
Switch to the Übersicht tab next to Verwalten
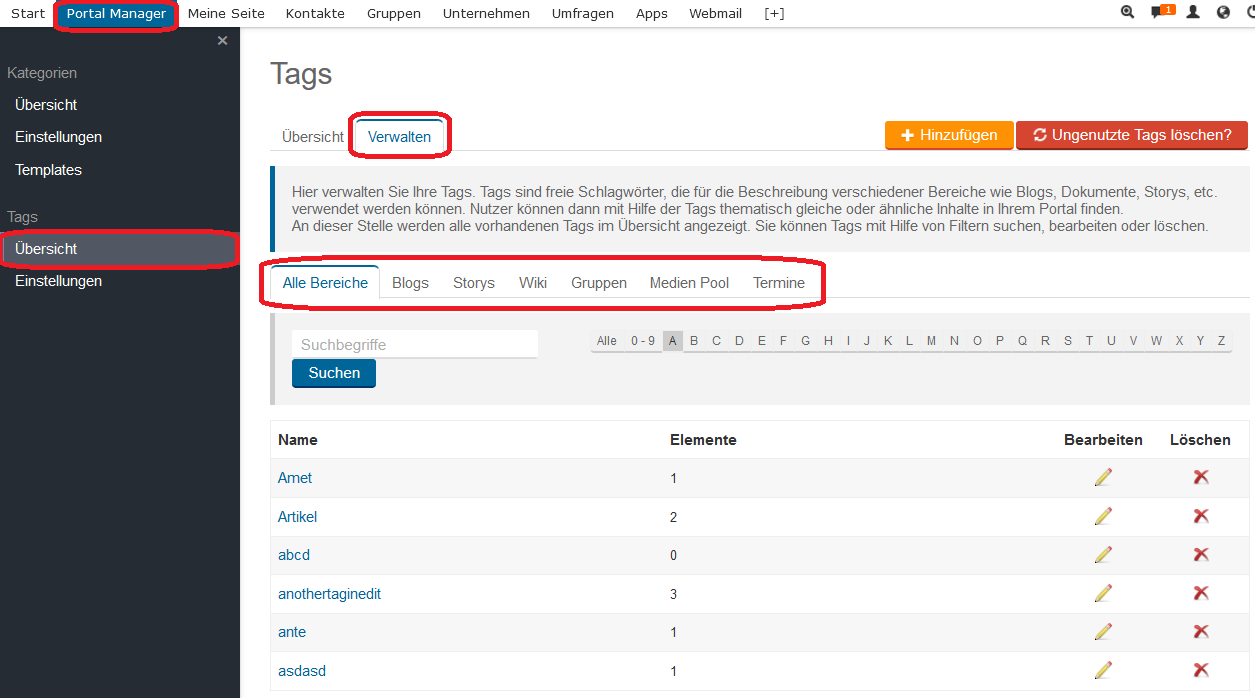click(x=312, y=136)
